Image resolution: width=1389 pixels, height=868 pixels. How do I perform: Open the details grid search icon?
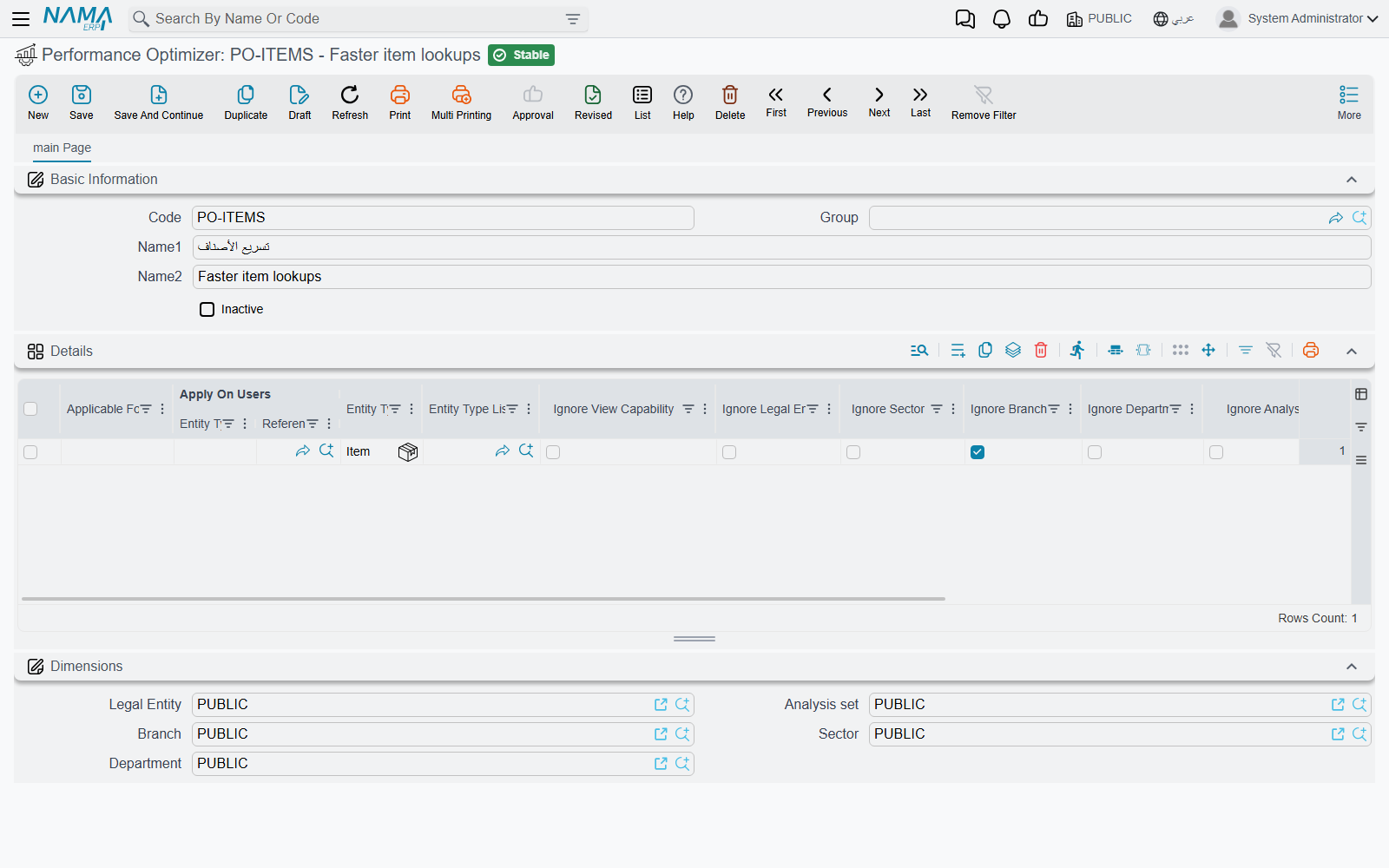(x=919, y=350)
